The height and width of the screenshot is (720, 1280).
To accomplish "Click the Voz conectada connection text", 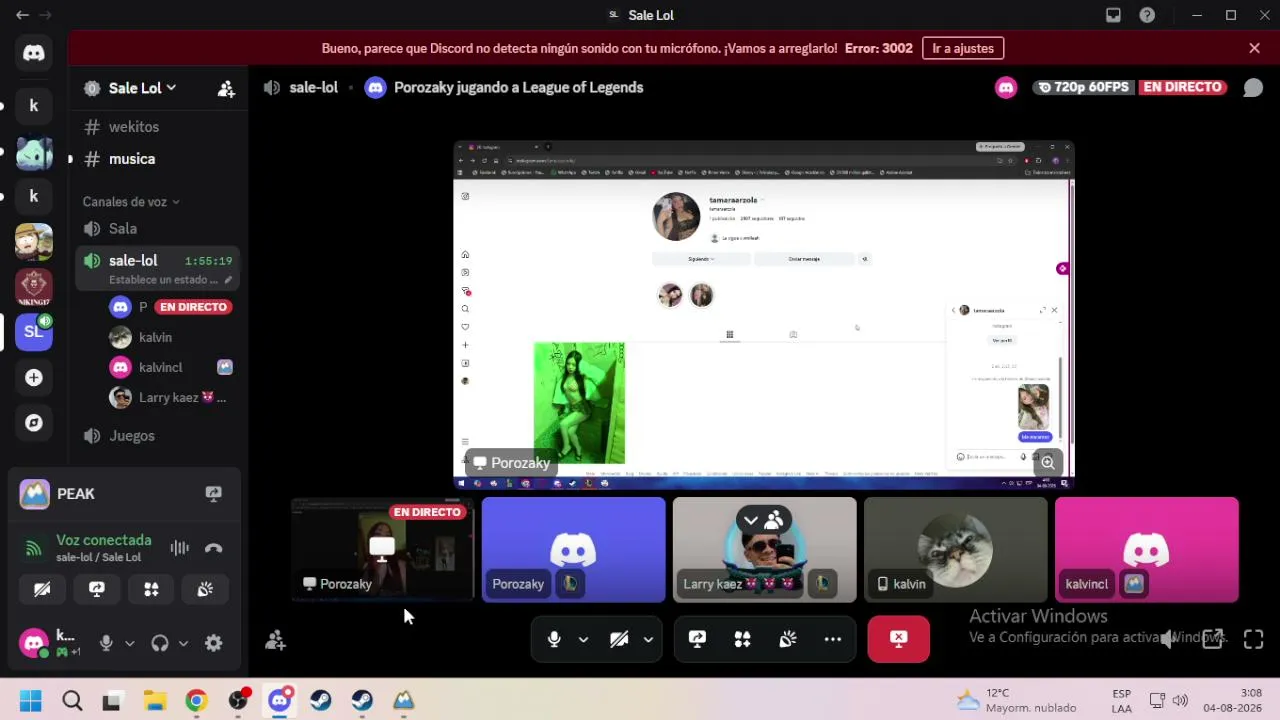I will click(104, 540).
